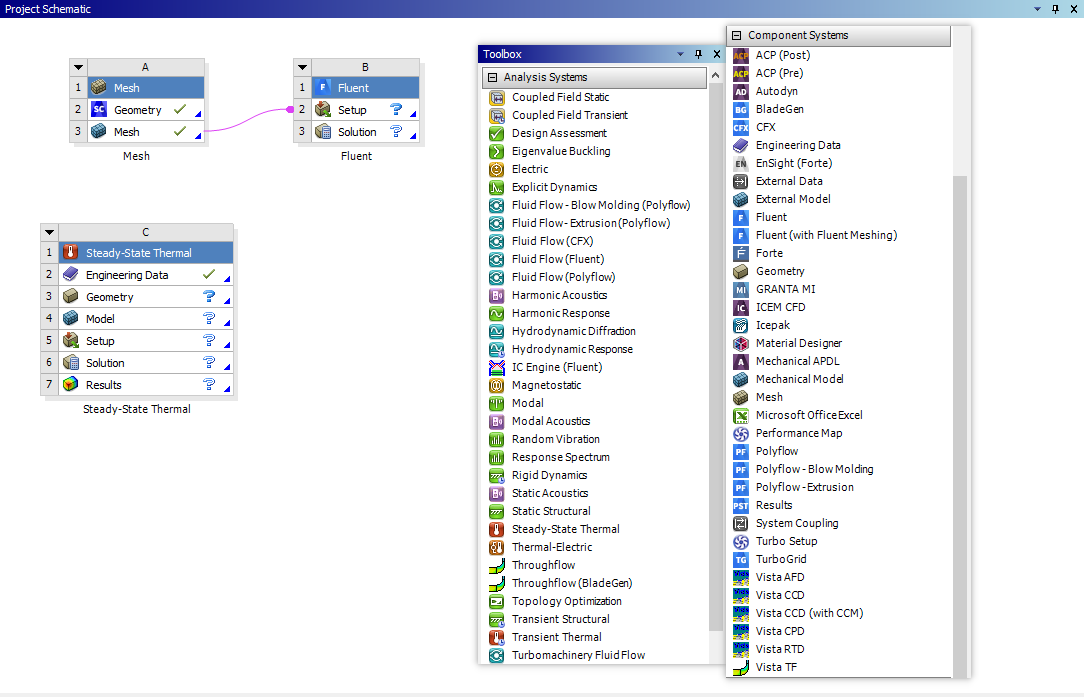Select the Transient Thermal icon
Screen dimensions: 1084x697
click(x=496, y=637)
